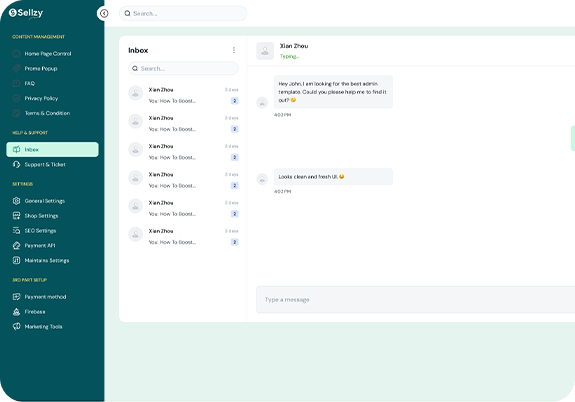
Task: Click the Privacy Policy icon
Action: [17, 98]
